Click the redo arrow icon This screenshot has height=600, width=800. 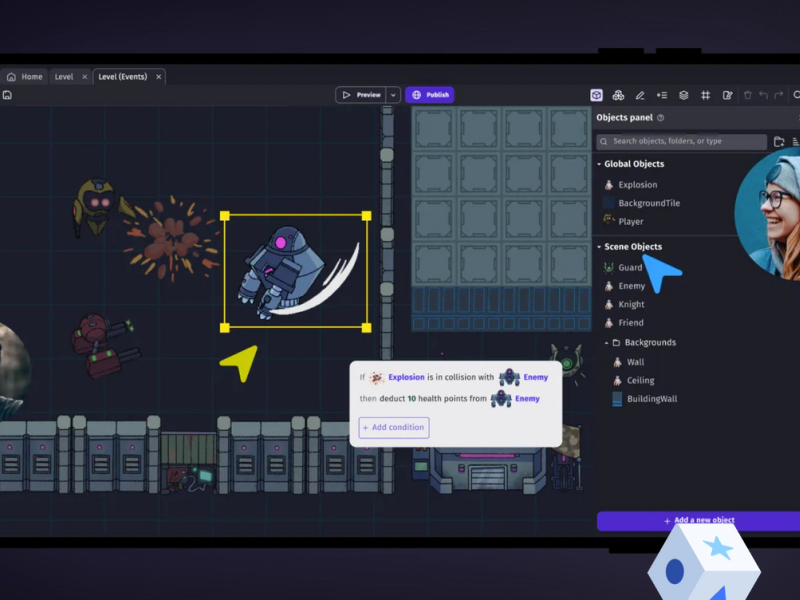779,95
